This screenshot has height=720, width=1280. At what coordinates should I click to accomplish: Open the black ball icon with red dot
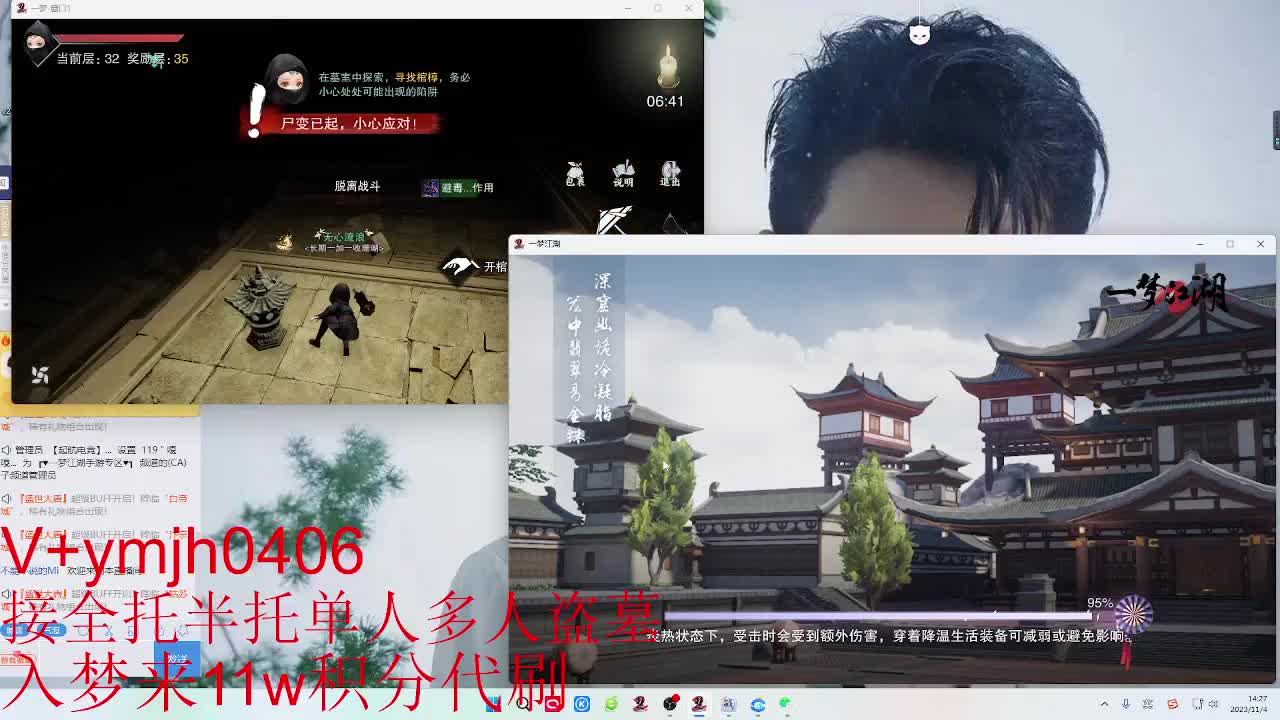[670, 704]
